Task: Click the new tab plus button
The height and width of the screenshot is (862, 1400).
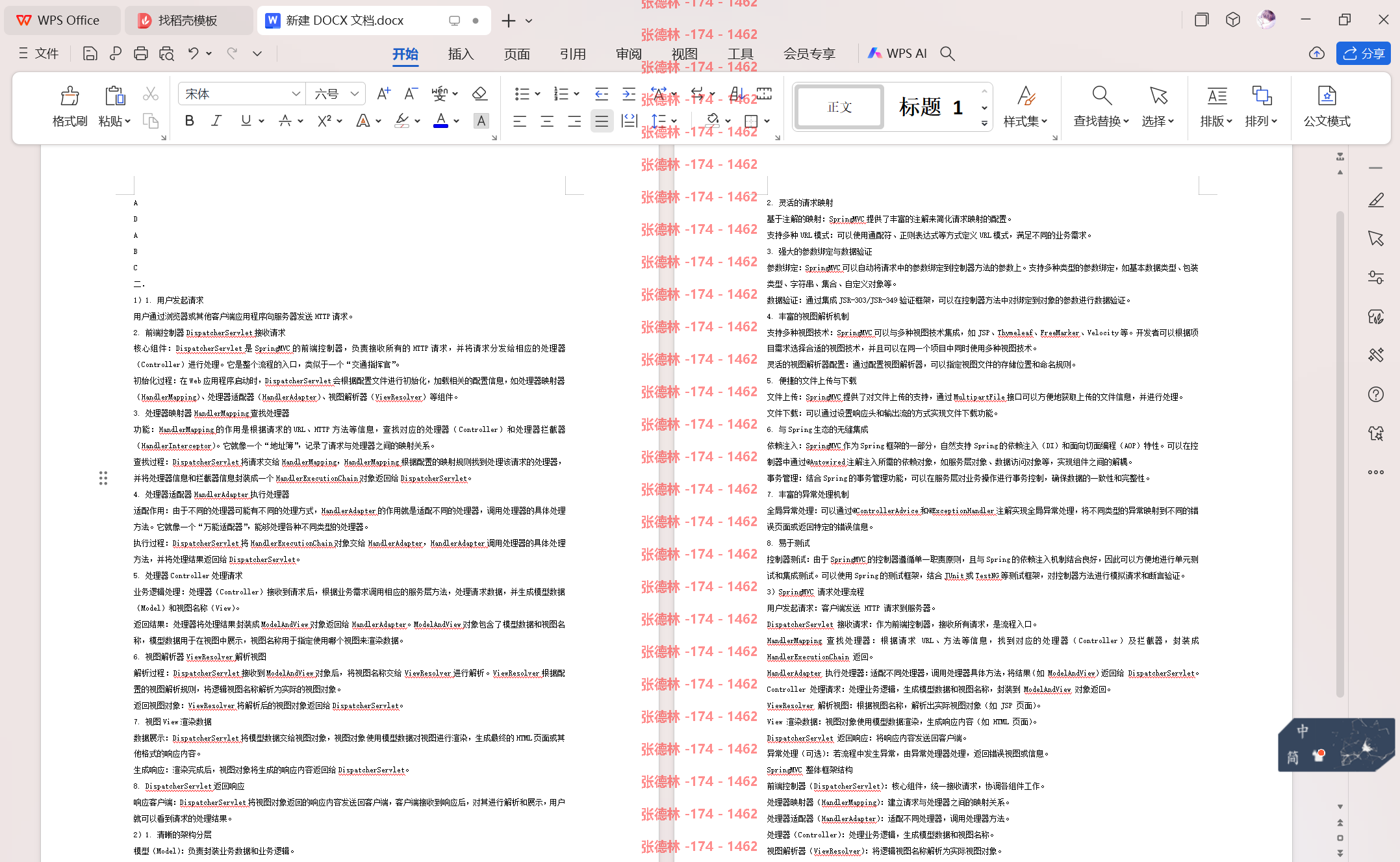Action: pos(508,21)
